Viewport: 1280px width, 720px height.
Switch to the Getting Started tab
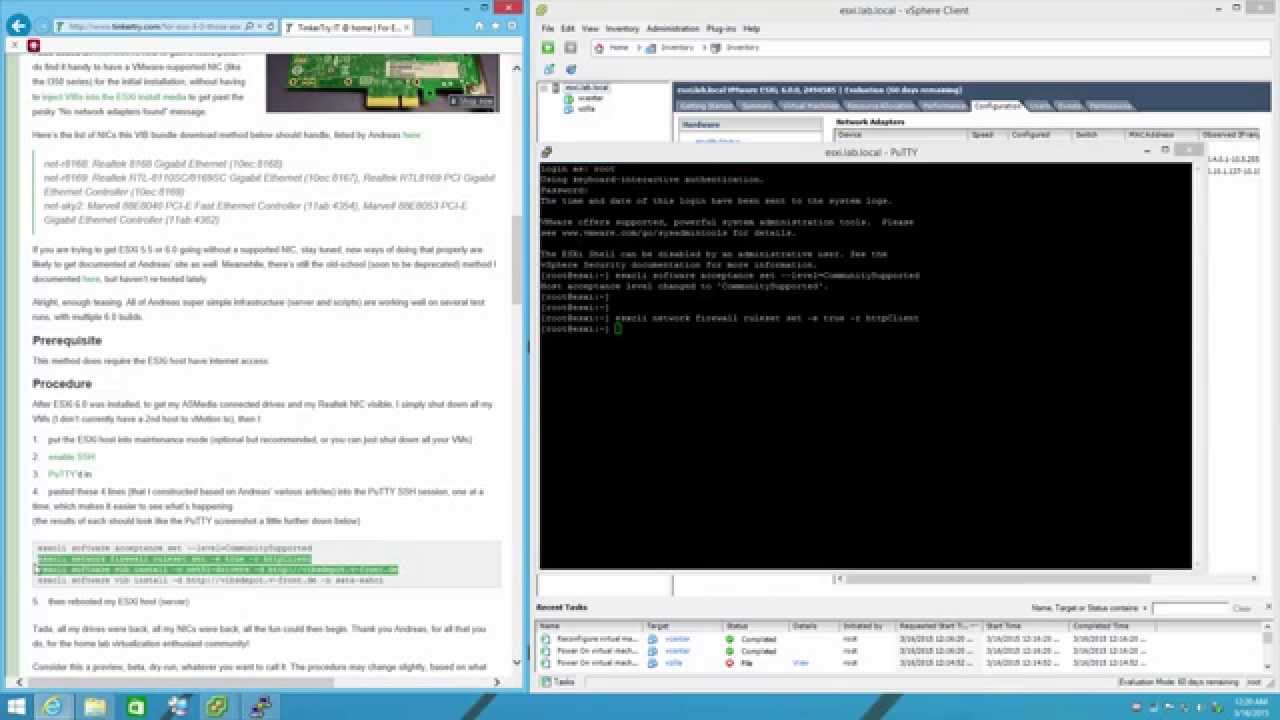(x=706, y=106)
